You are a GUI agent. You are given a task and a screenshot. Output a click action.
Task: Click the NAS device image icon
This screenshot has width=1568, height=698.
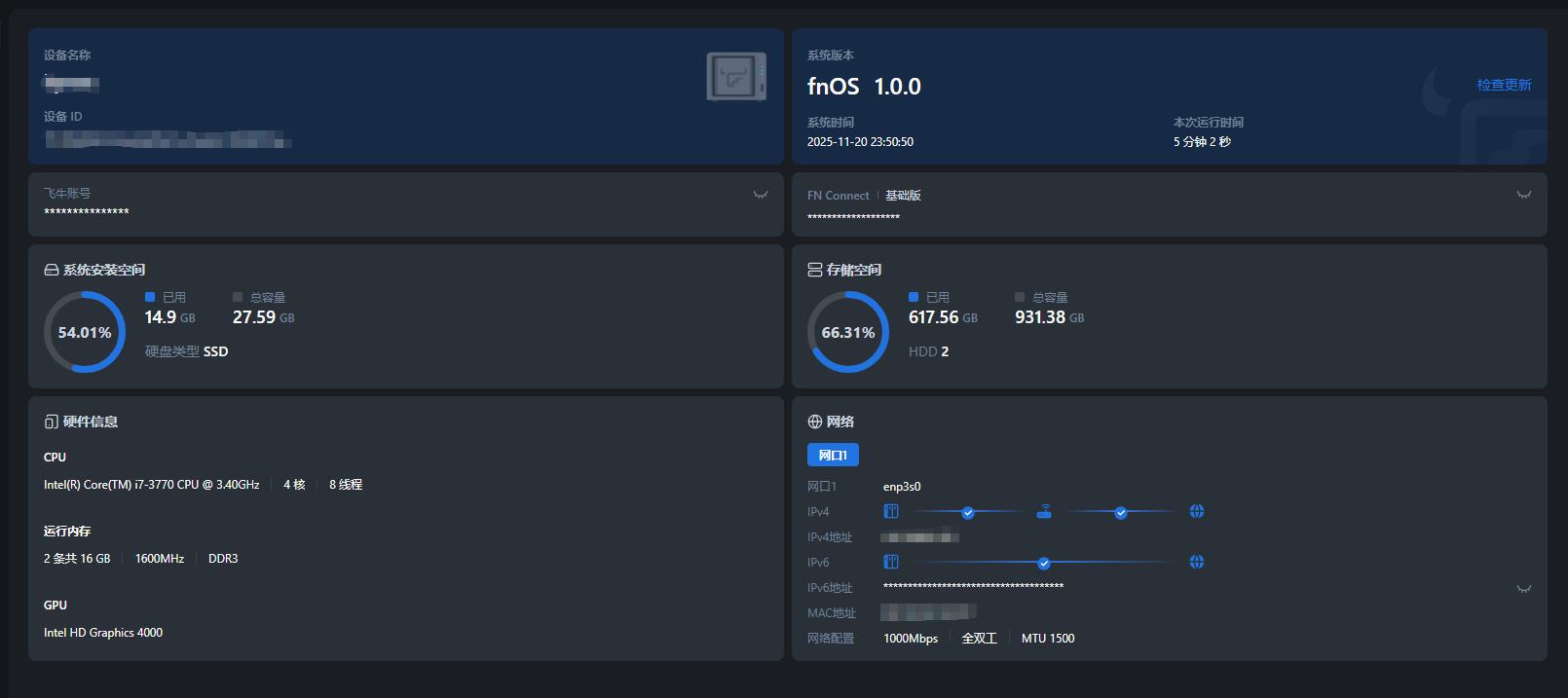(x=735, y=77)
